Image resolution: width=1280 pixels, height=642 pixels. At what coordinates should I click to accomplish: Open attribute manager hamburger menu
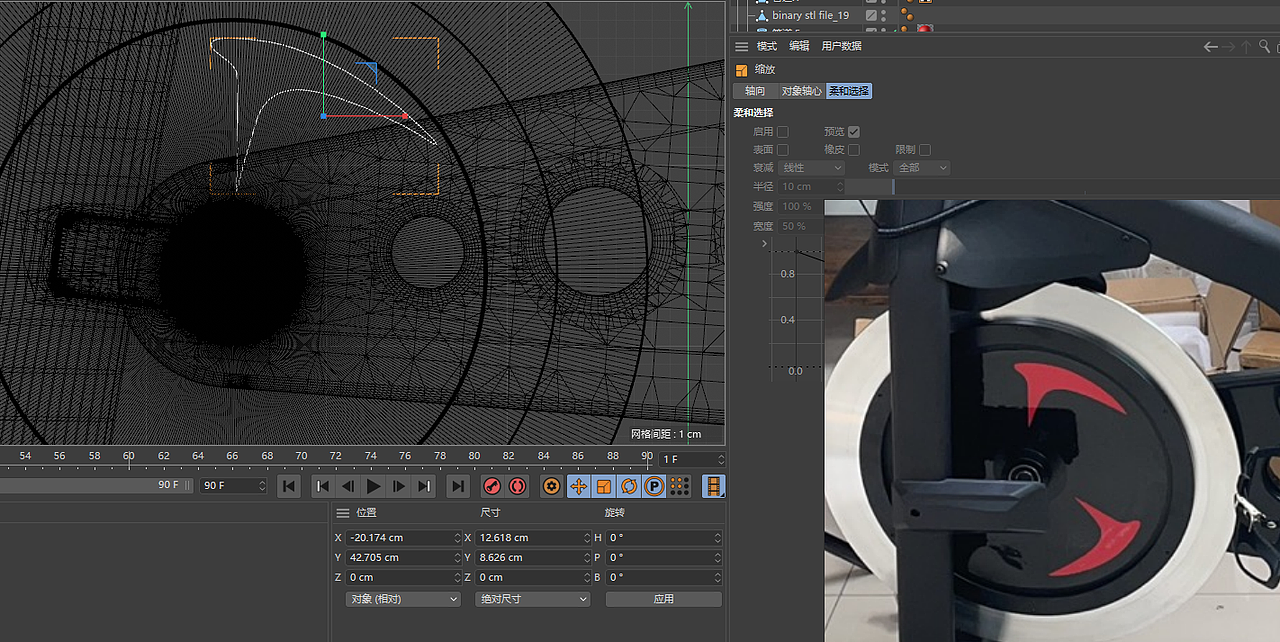point(741,46)
